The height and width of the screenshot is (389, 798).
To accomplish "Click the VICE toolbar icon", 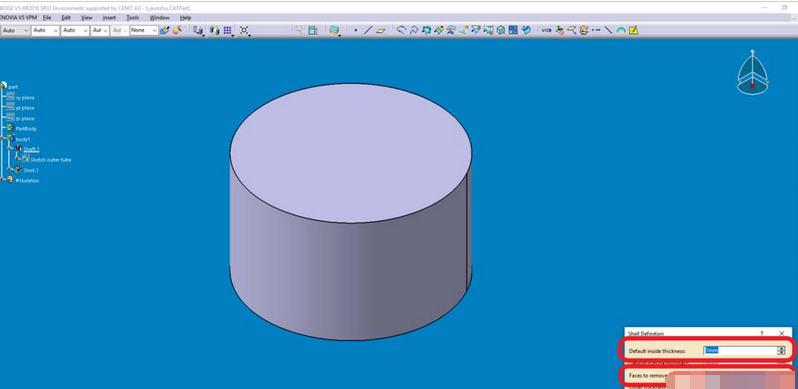I will tap(546, 31).
